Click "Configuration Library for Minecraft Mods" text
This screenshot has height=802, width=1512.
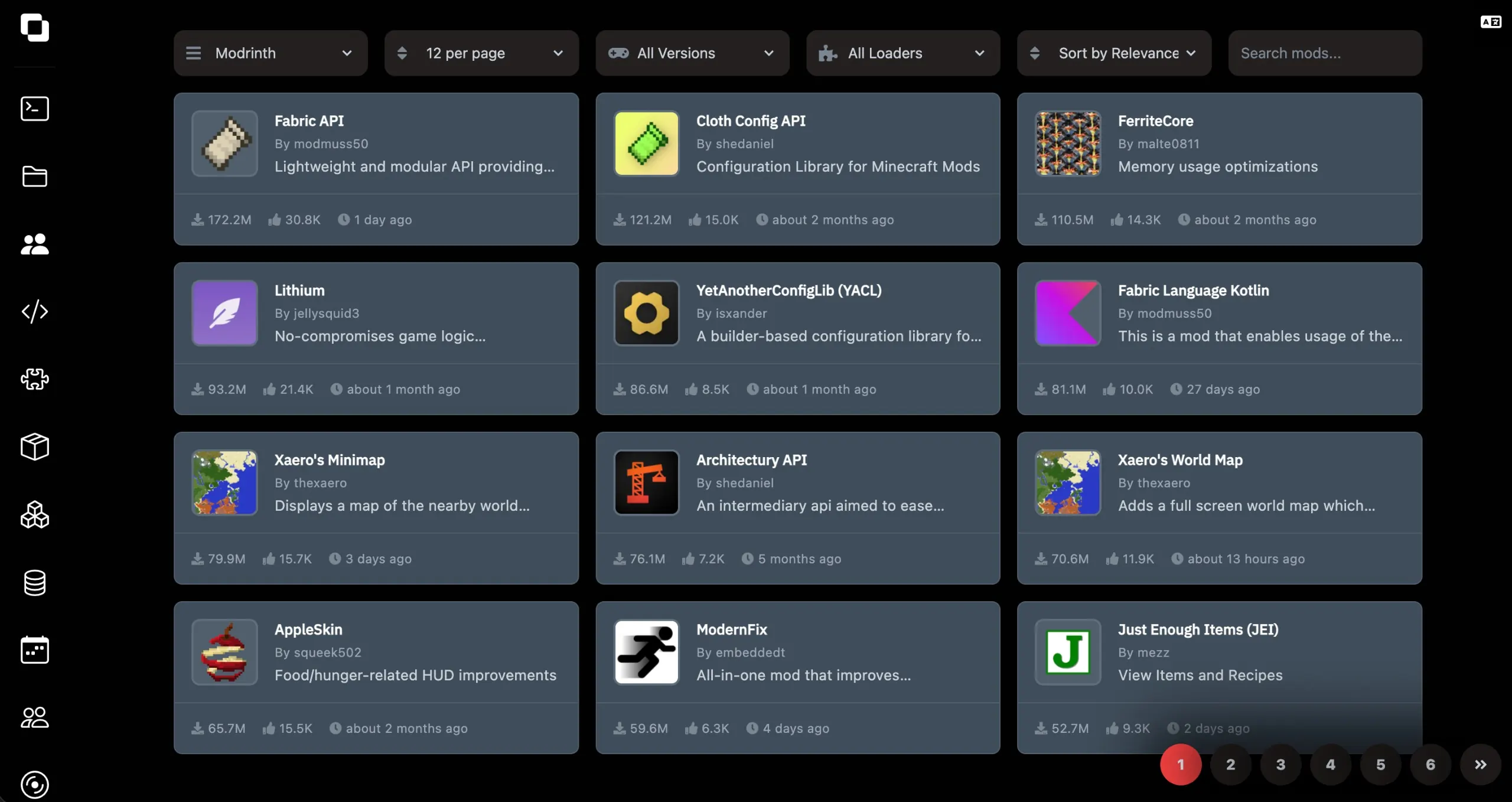(838, 167)
